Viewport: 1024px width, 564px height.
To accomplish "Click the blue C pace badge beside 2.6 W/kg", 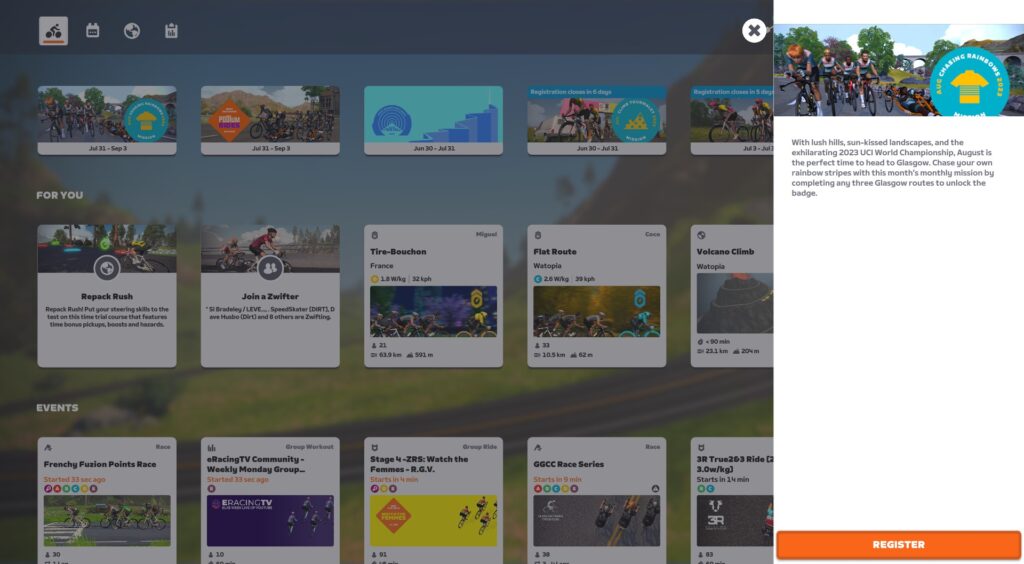I will pyautogui.click(x=537, y=279).
